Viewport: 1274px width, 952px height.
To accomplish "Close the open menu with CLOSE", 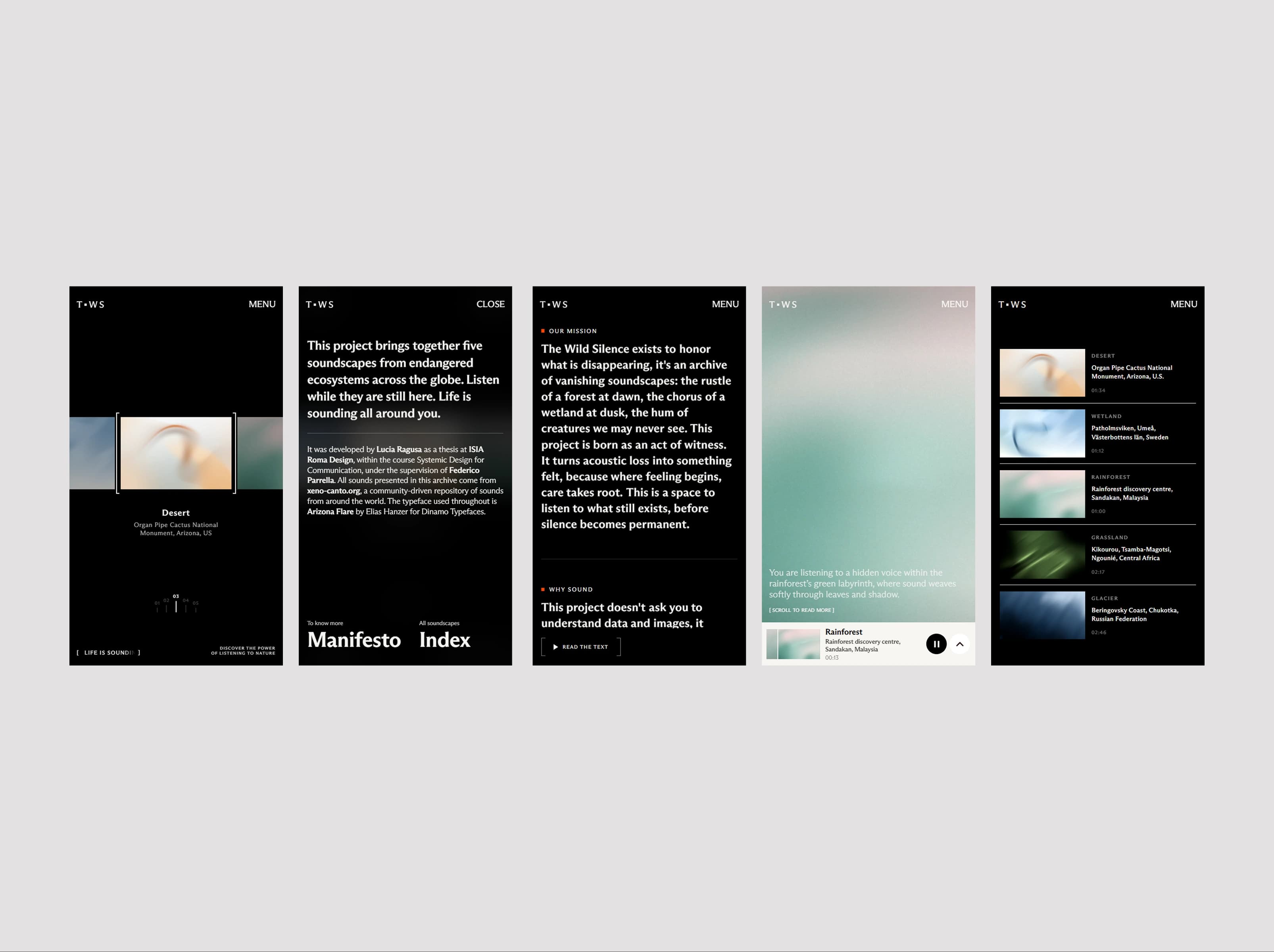I will click(x=491, y=304).
